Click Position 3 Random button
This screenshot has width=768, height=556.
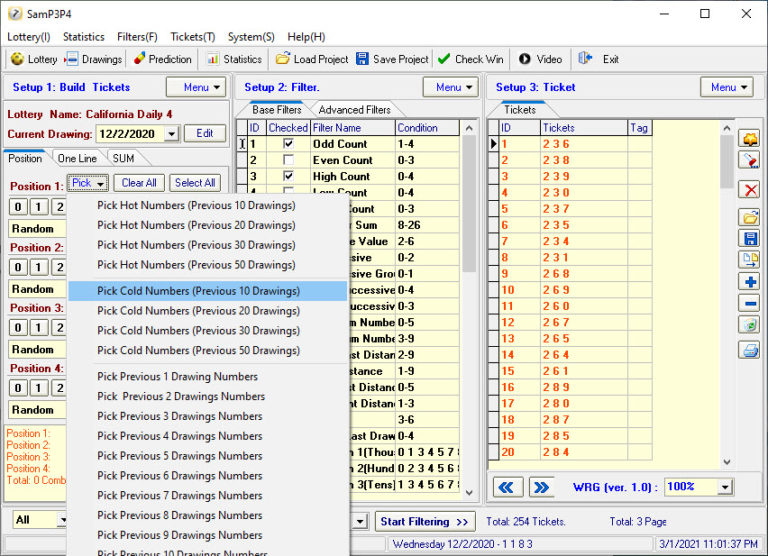coord(37,349)
